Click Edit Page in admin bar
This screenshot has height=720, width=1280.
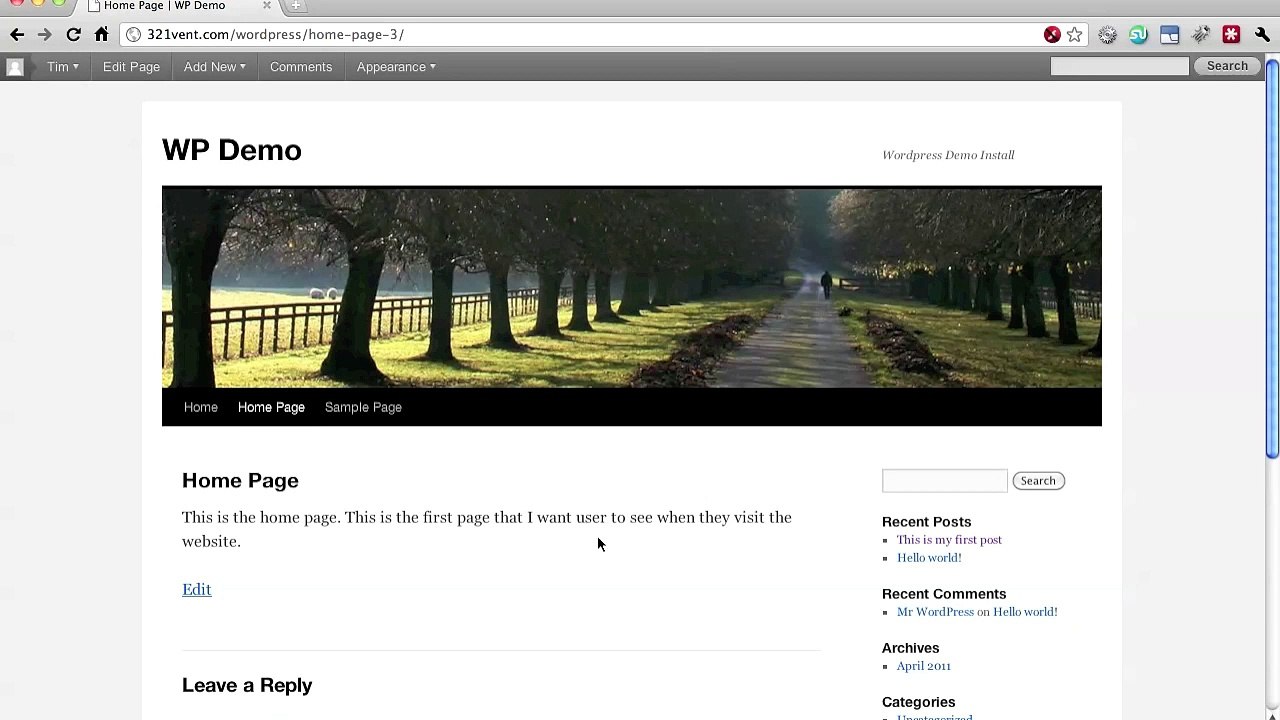coord(131,67)
